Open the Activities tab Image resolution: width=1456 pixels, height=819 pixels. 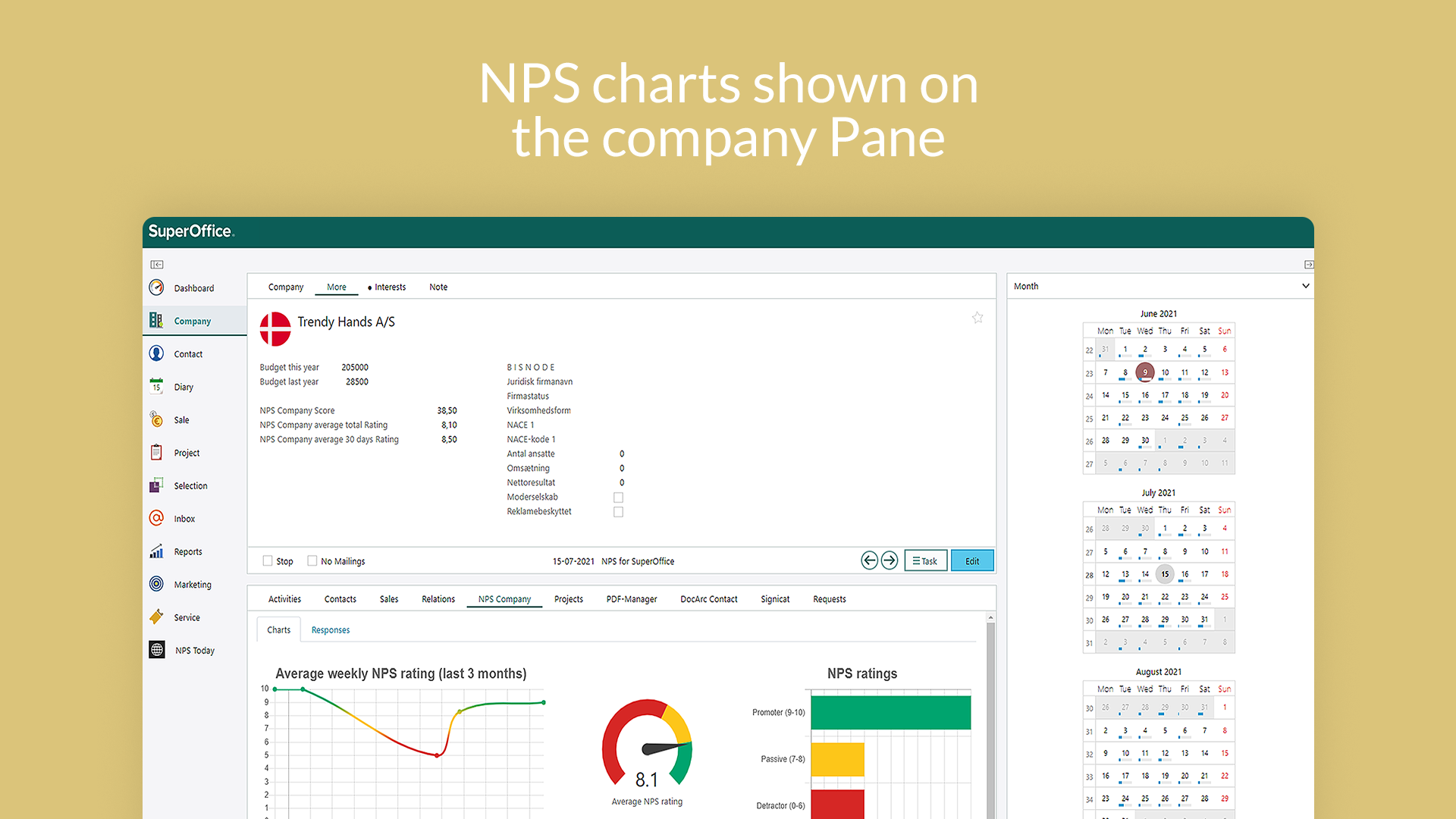click(284, 599)
